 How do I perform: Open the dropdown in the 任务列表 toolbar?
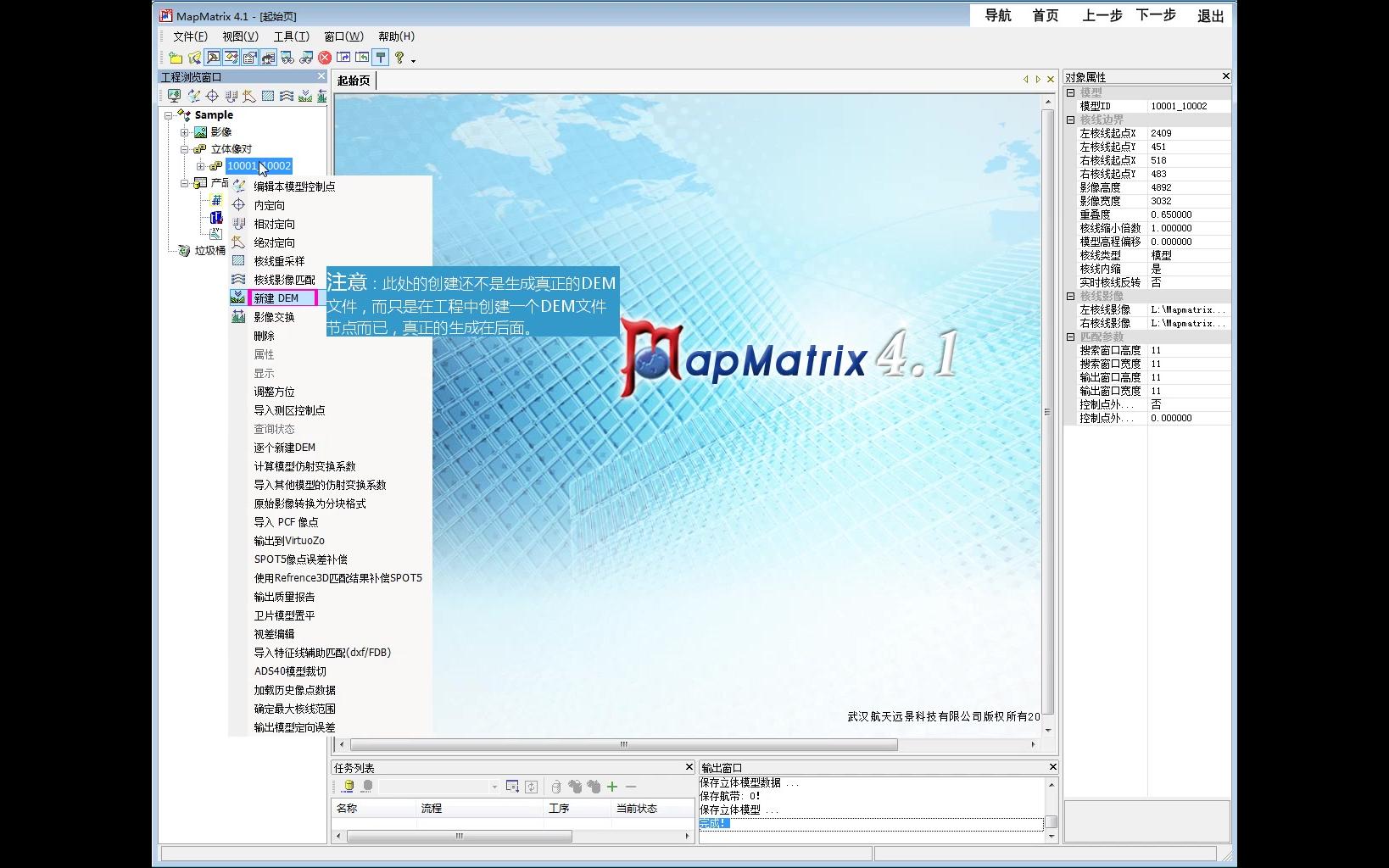coord(494,786)
